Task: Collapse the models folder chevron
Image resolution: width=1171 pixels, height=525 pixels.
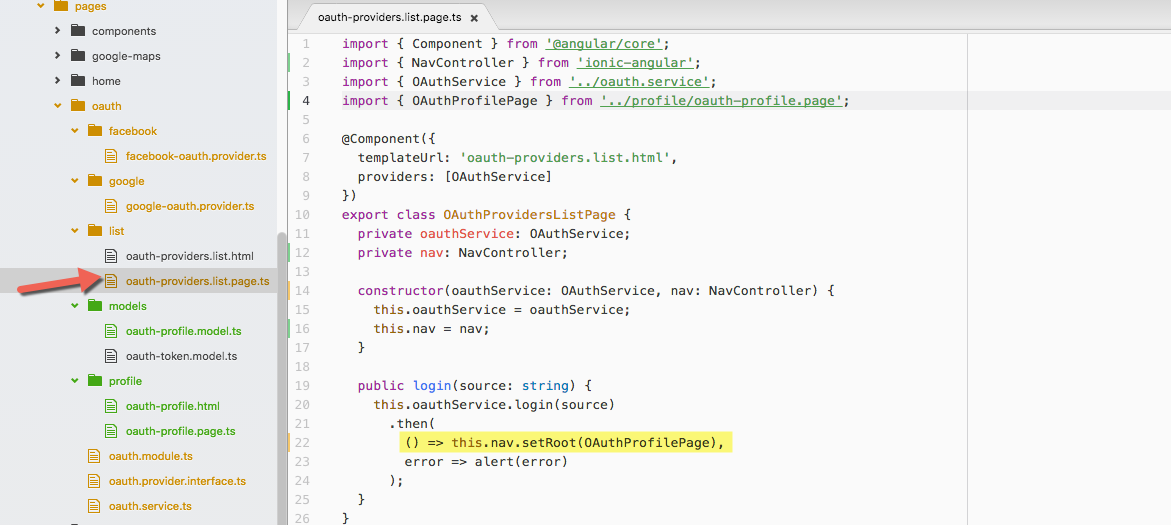Action: coord(75,306)
